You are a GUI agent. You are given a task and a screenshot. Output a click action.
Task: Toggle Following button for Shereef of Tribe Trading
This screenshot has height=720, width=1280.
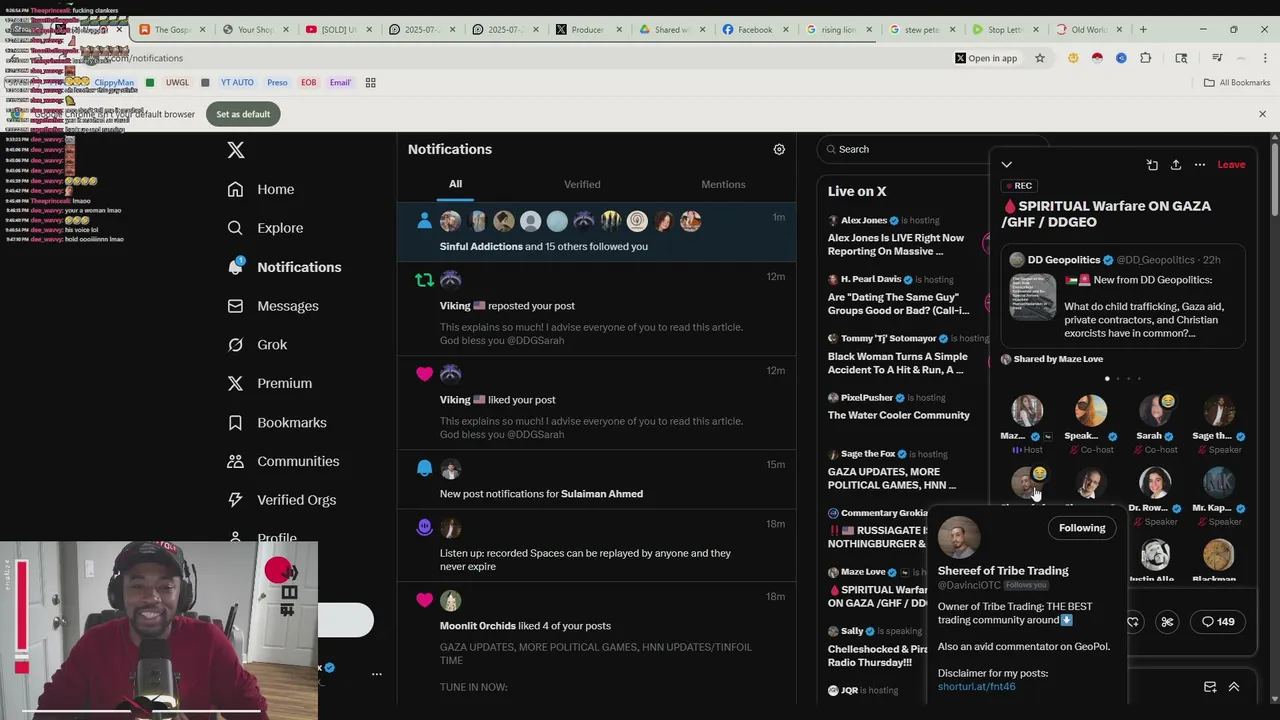(x=1082, y=528)
